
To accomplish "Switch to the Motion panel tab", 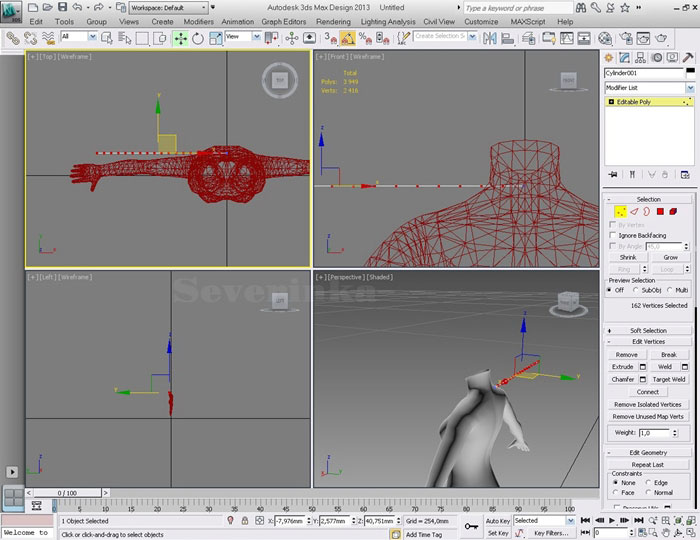I will [x=657, y=58].
